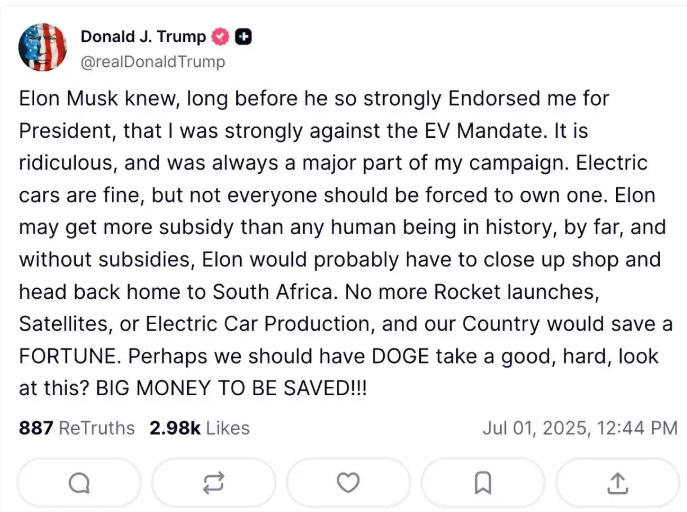Click the black plus badge beside name
687x512 pixels.
[244, 37]
